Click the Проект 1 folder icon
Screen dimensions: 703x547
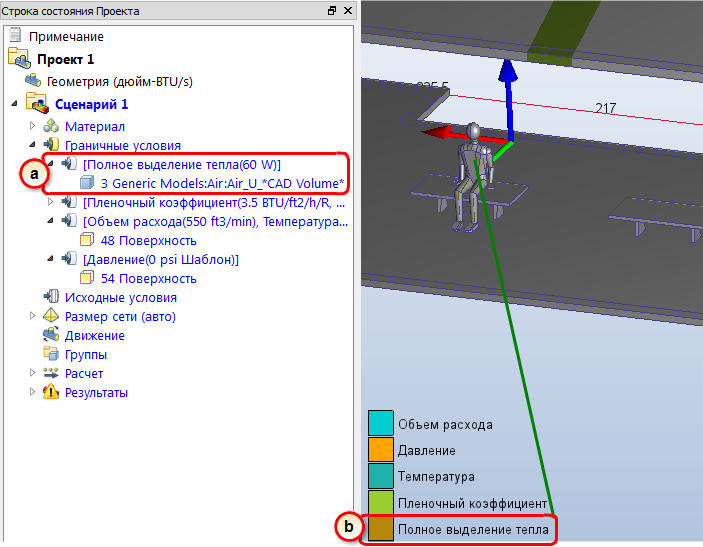tap(19, 58)
